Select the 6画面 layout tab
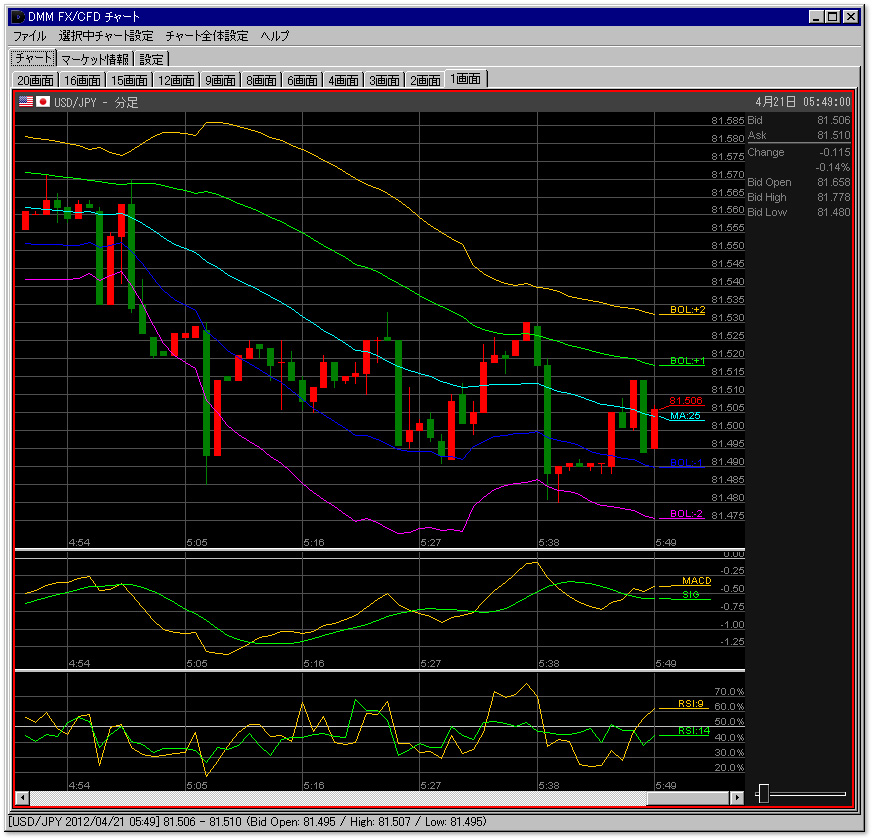873x840 pixels. [302, 80]
